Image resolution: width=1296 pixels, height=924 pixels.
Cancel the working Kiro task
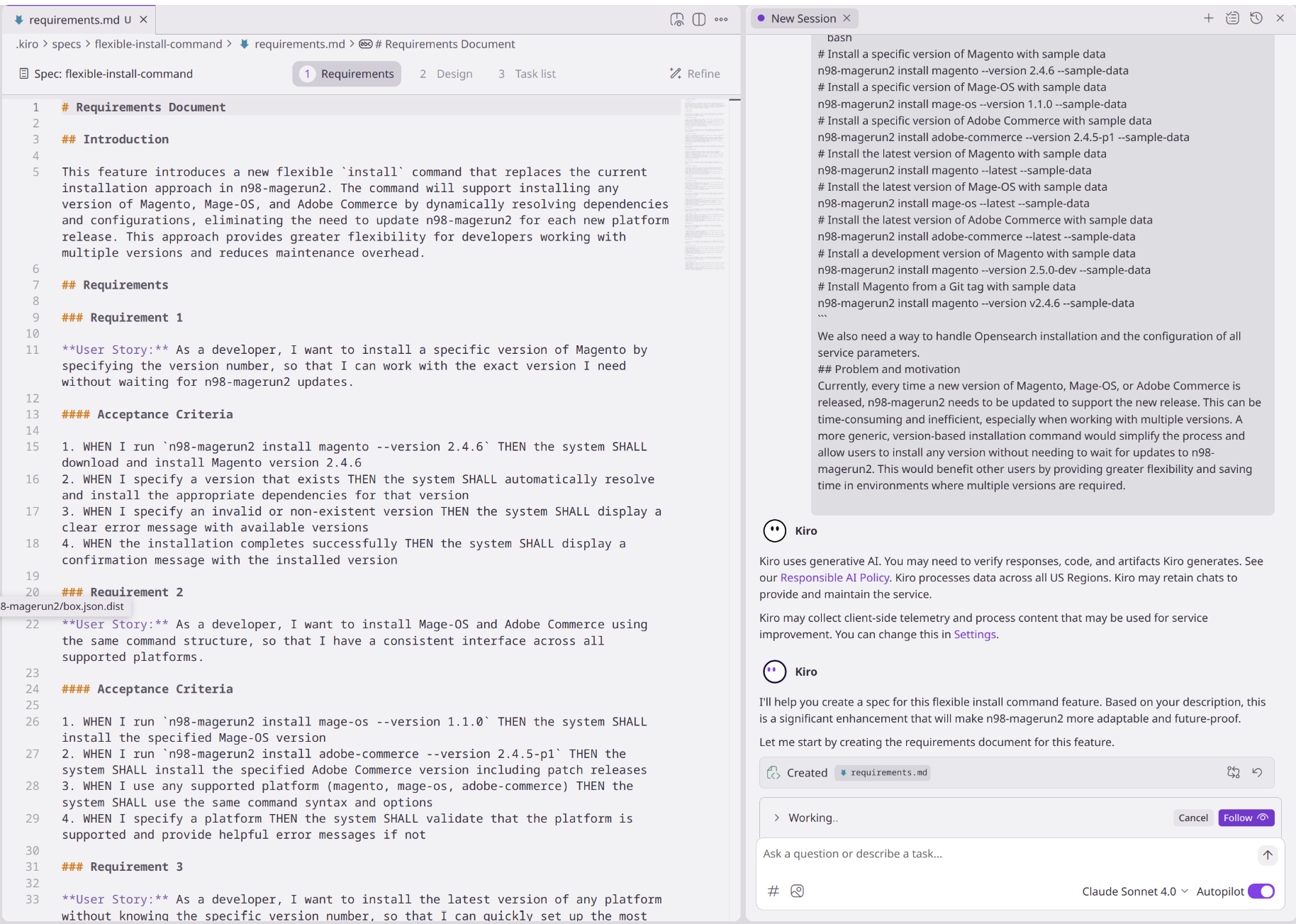1193,818
